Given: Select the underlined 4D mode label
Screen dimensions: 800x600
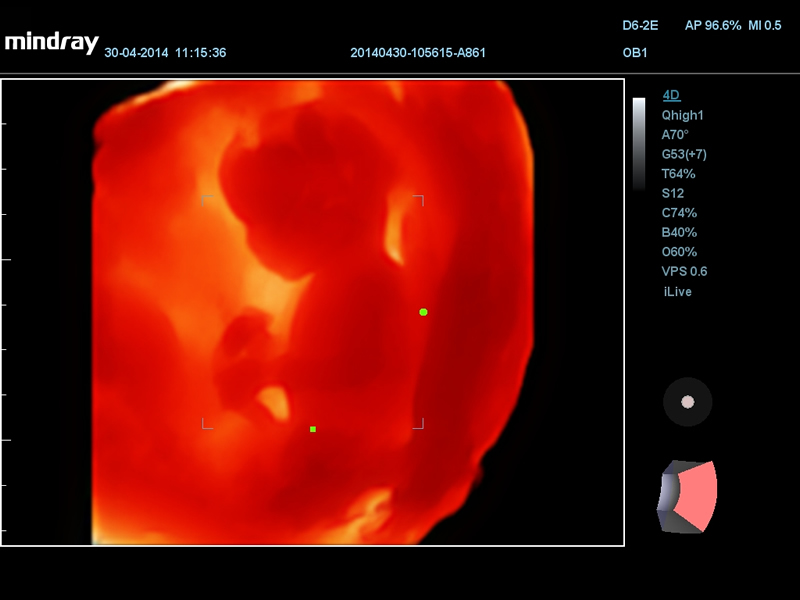Looking at the screenshot, I should [671, 96].
